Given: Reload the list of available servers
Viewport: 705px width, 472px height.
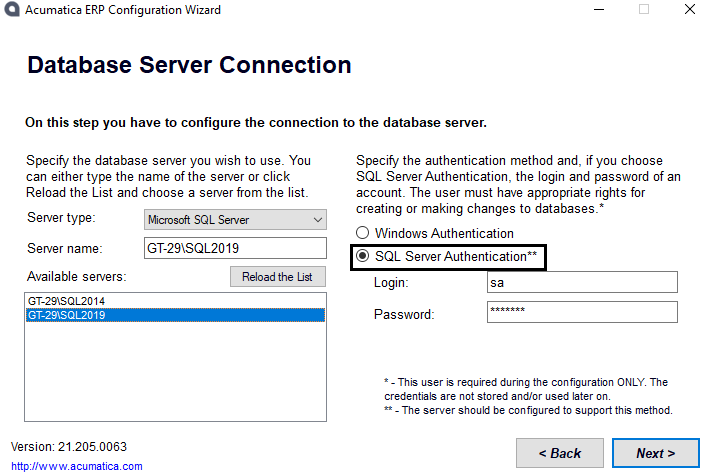Looking at the screenshot, I should click(x=278, y=276).
